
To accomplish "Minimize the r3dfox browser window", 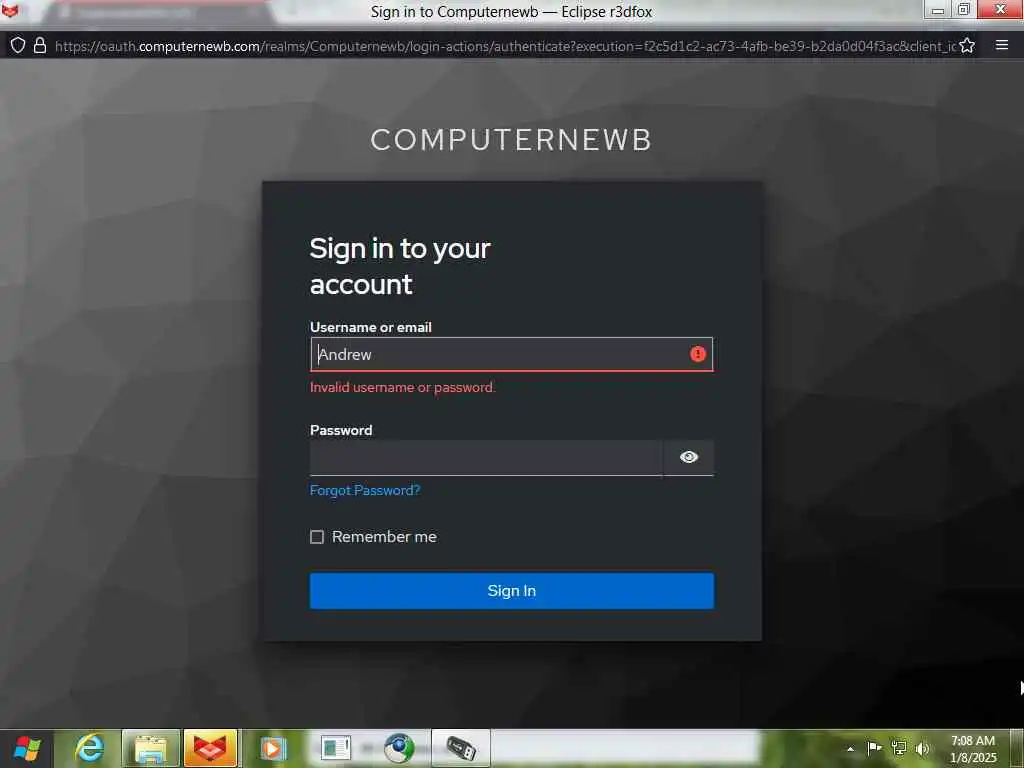I will pos(938,10).
